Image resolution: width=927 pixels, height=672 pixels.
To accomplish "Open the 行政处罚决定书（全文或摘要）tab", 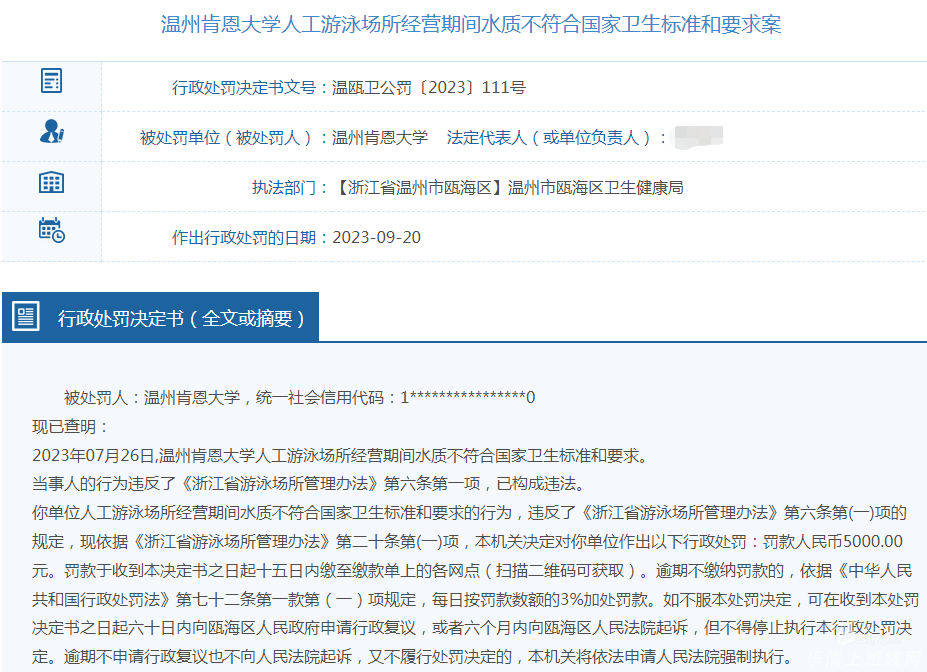I will (160, 317).
